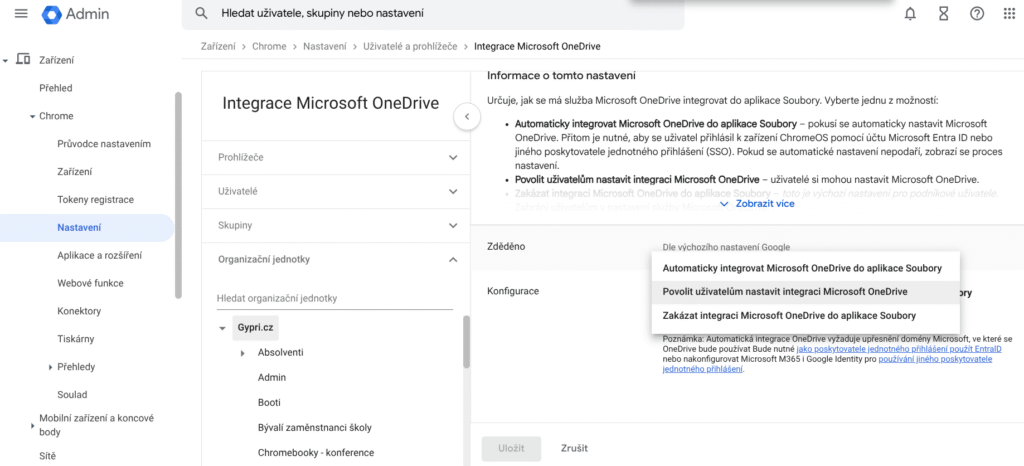Expand the Uživatelé section

click(453, 190)
